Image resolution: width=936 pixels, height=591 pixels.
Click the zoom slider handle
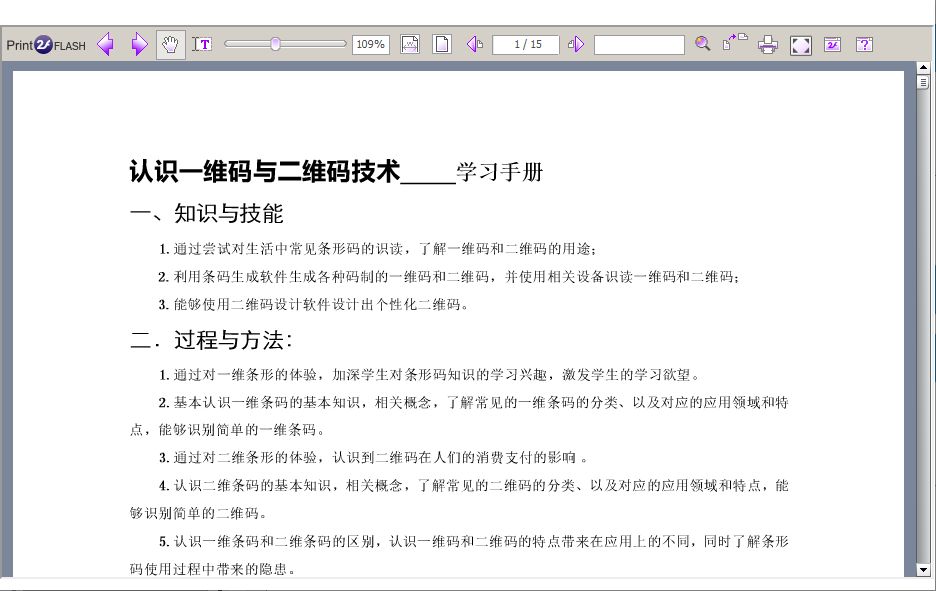pos(275,44)
